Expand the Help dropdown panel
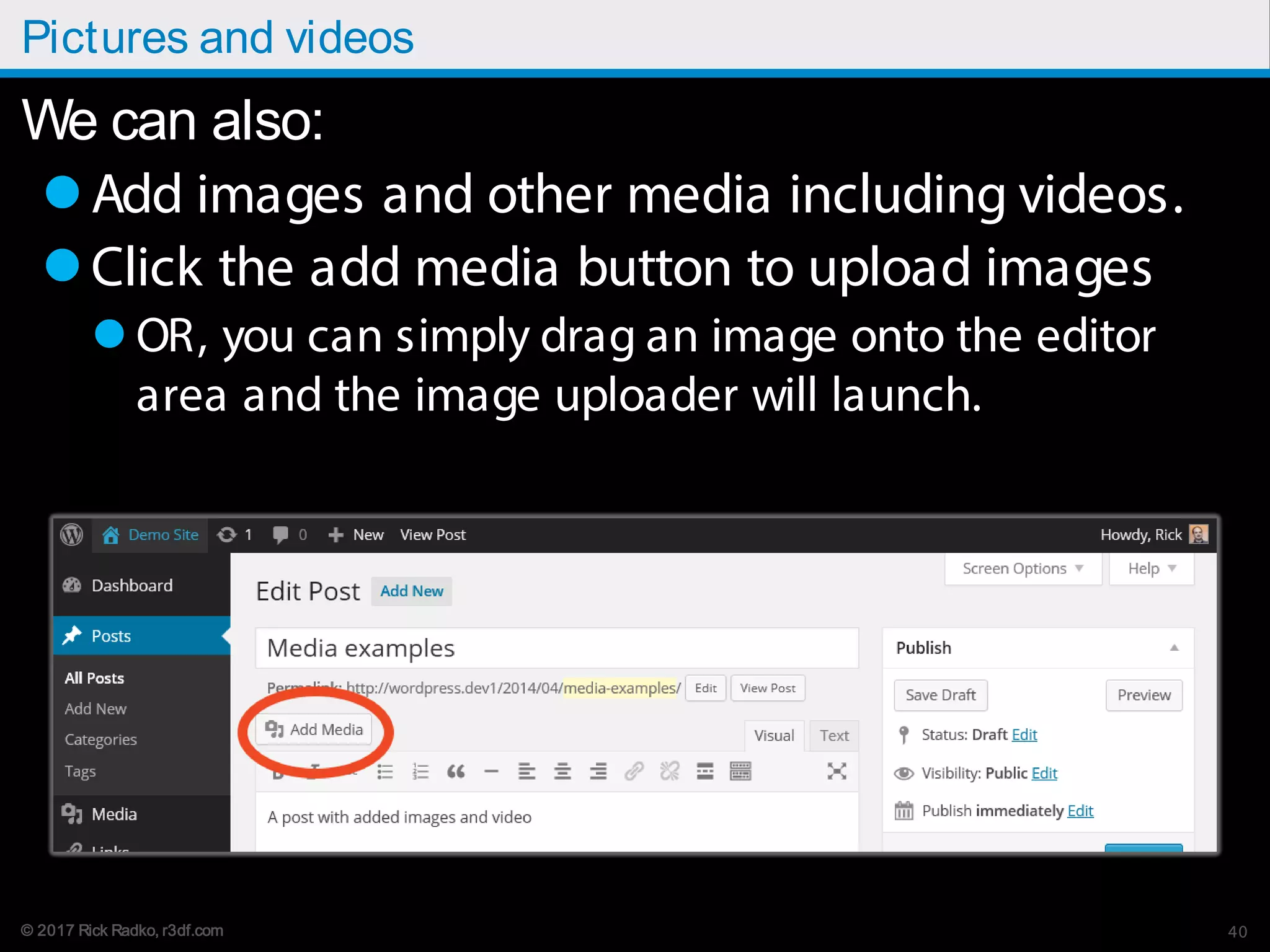Image resolution: width=1270 pixels, height=952 pixels. tap(1152, 568)
